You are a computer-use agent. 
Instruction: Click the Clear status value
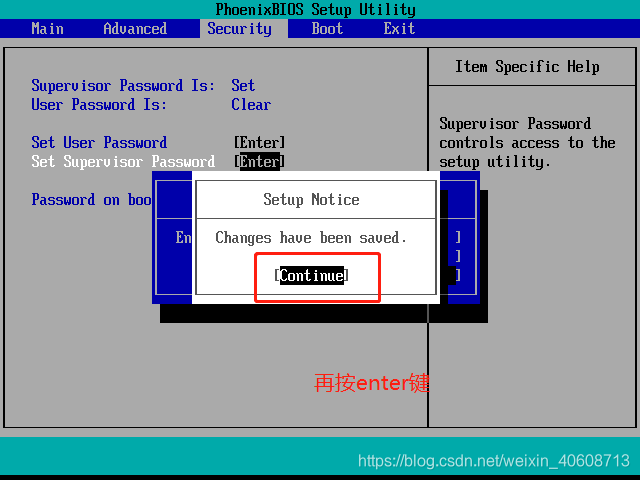251,105
